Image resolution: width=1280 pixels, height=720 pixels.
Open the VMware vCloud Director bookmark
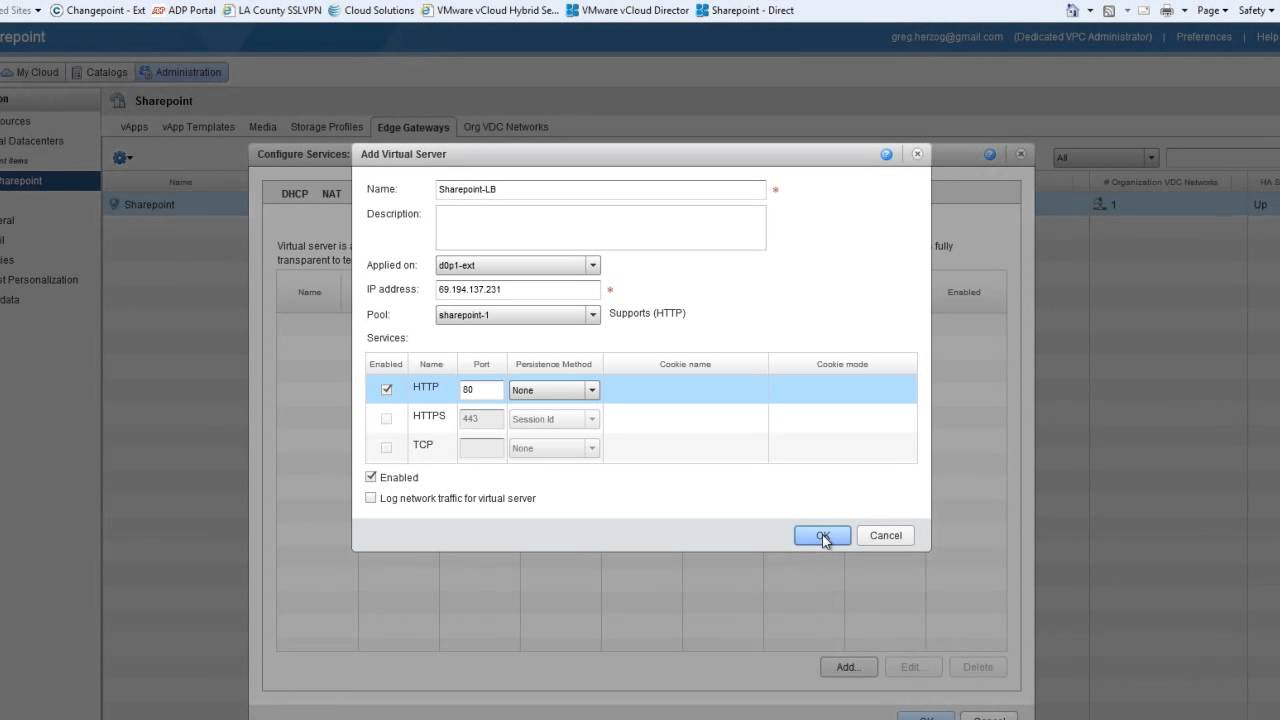[627, 10]
